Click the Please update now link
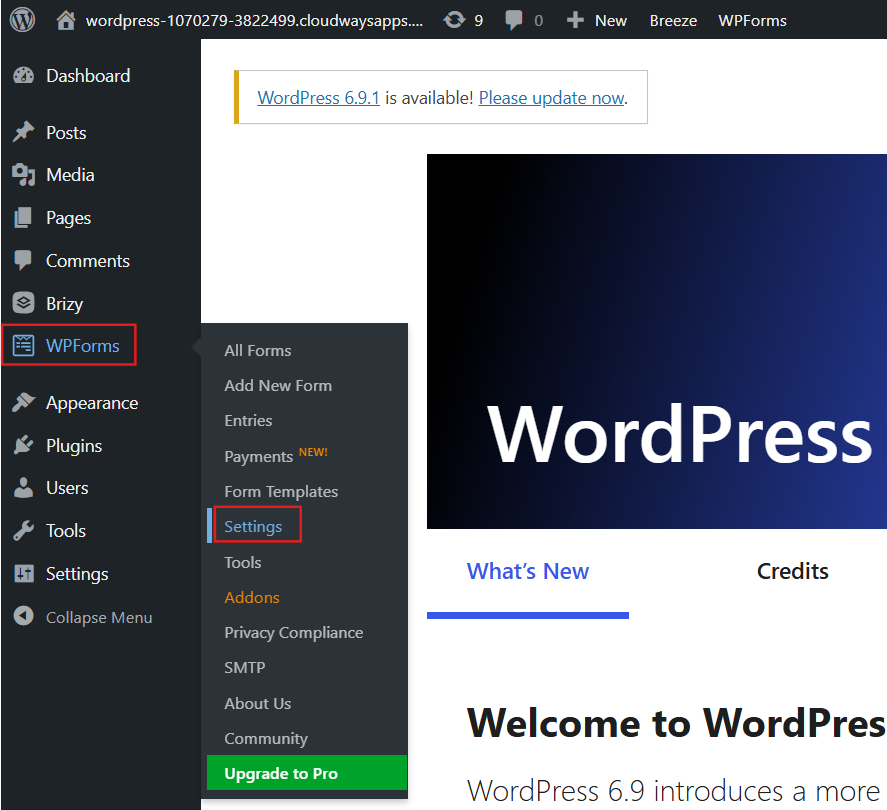This screenshot has width=887, height=810. point(552,98)
